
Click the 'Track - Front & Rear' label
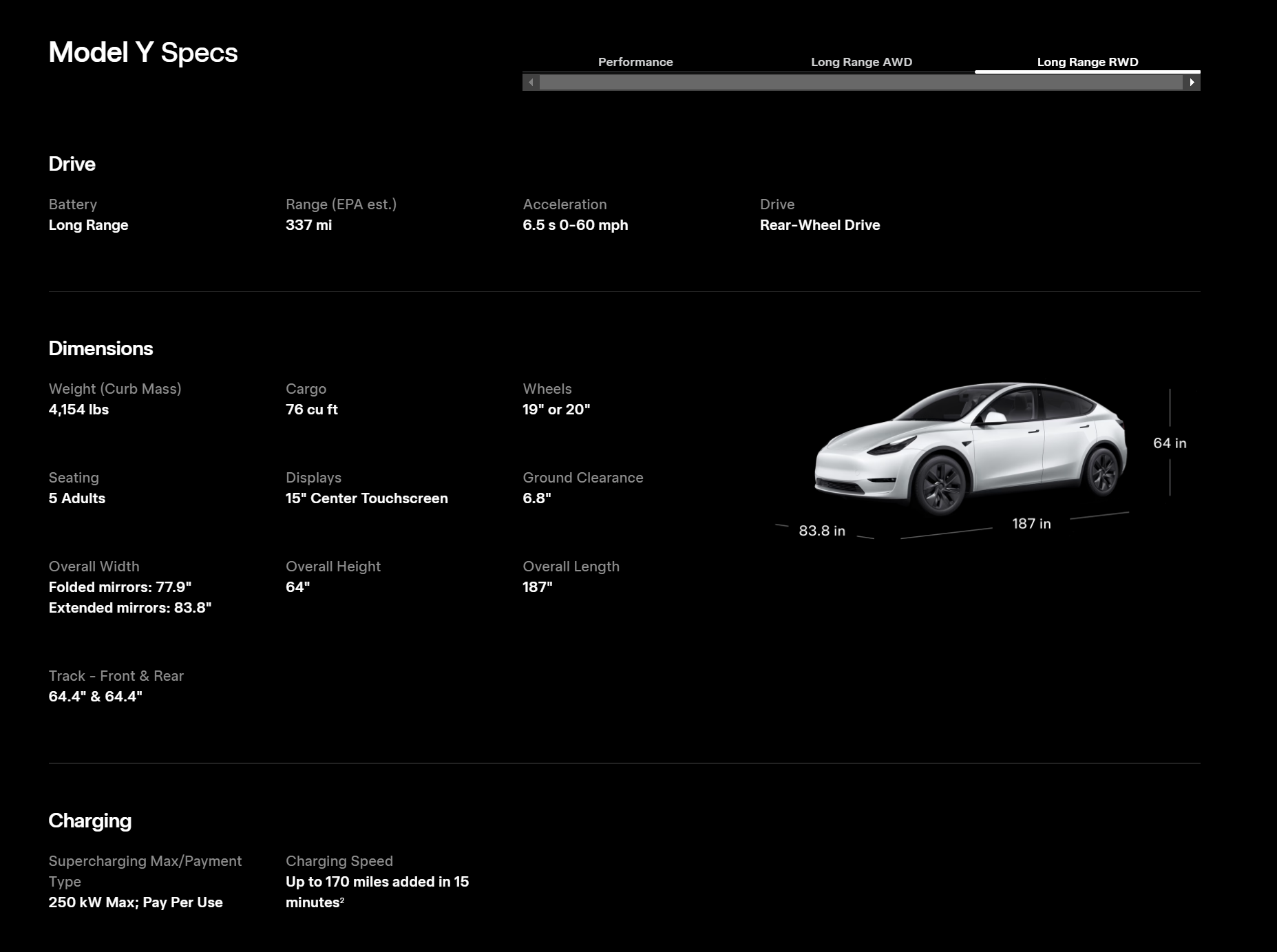(116, 676)
